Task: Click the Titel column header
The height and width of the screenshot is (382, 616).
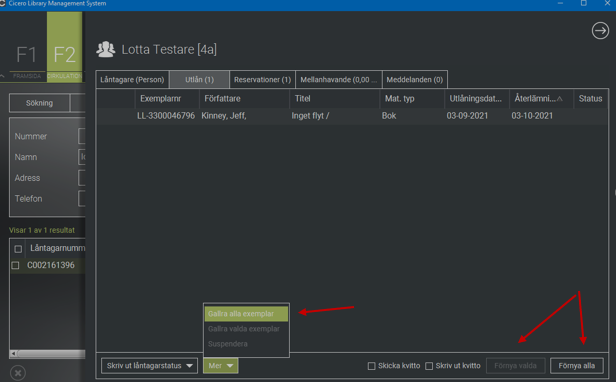Action: click(335, 99)
